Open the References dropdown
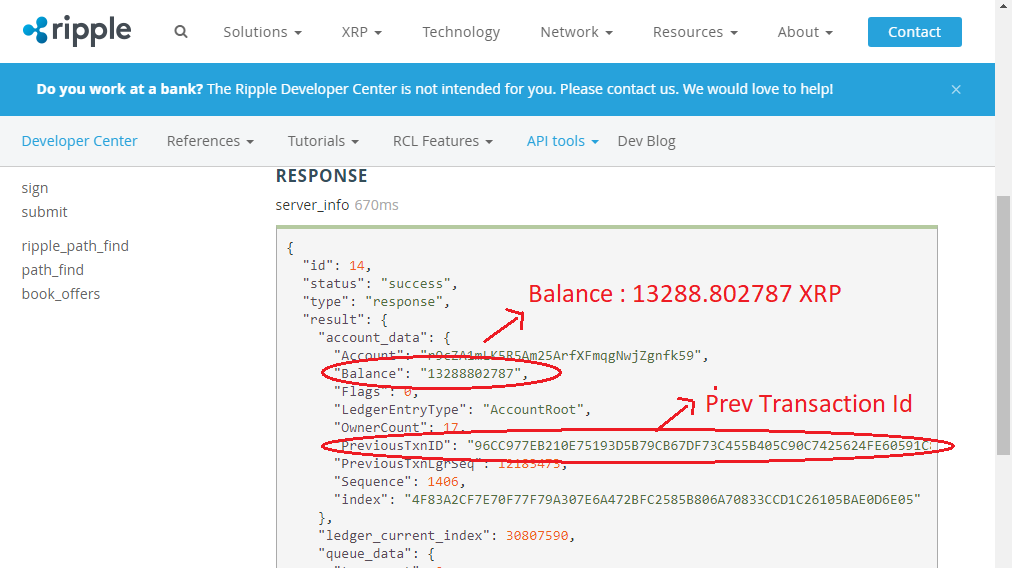 click(x=210, y=141)
